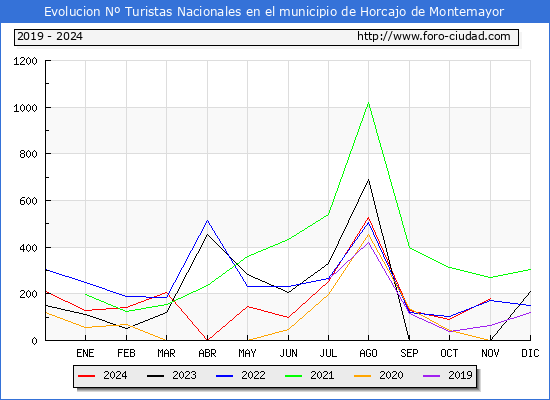Select the '2024' legend label
550x400 pixels.
115,375
